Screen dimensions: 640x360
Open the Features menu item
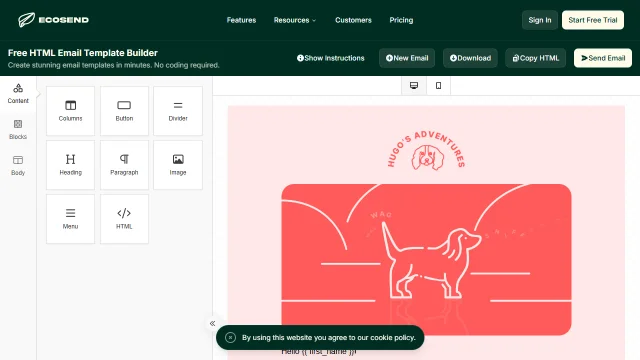click(241, 20)
